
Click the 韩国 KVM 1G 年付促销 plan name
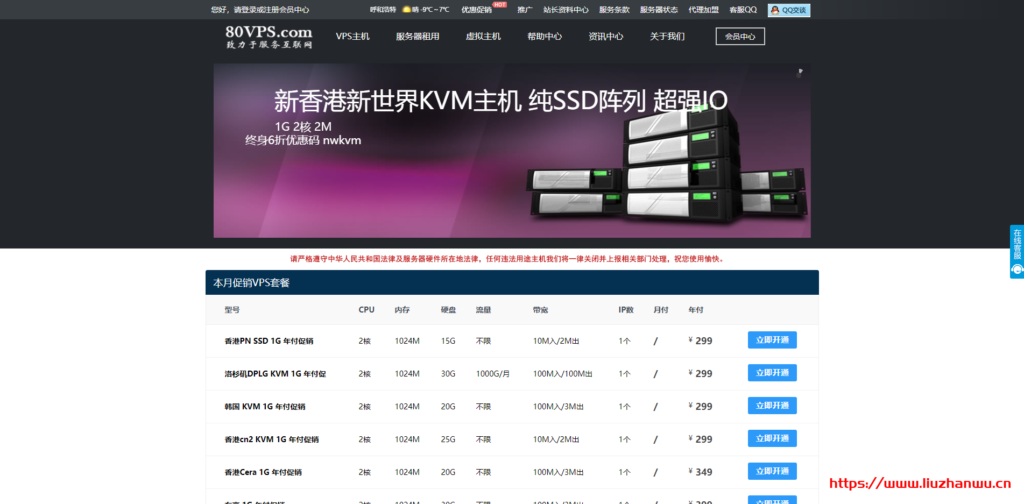tap(264, 407)
